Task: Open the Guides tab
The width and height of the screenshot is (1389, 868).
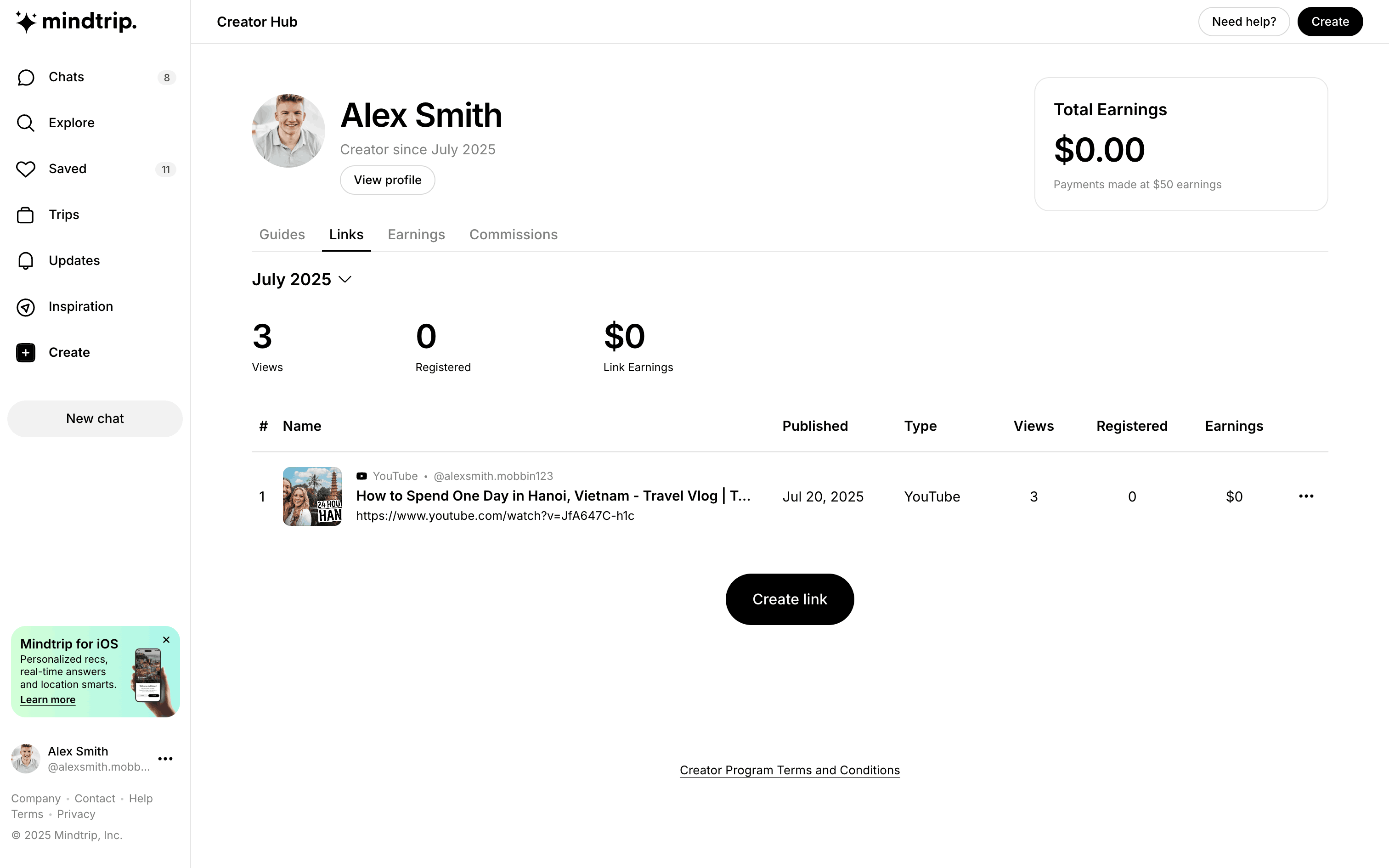Action: [x=282, y=234]
